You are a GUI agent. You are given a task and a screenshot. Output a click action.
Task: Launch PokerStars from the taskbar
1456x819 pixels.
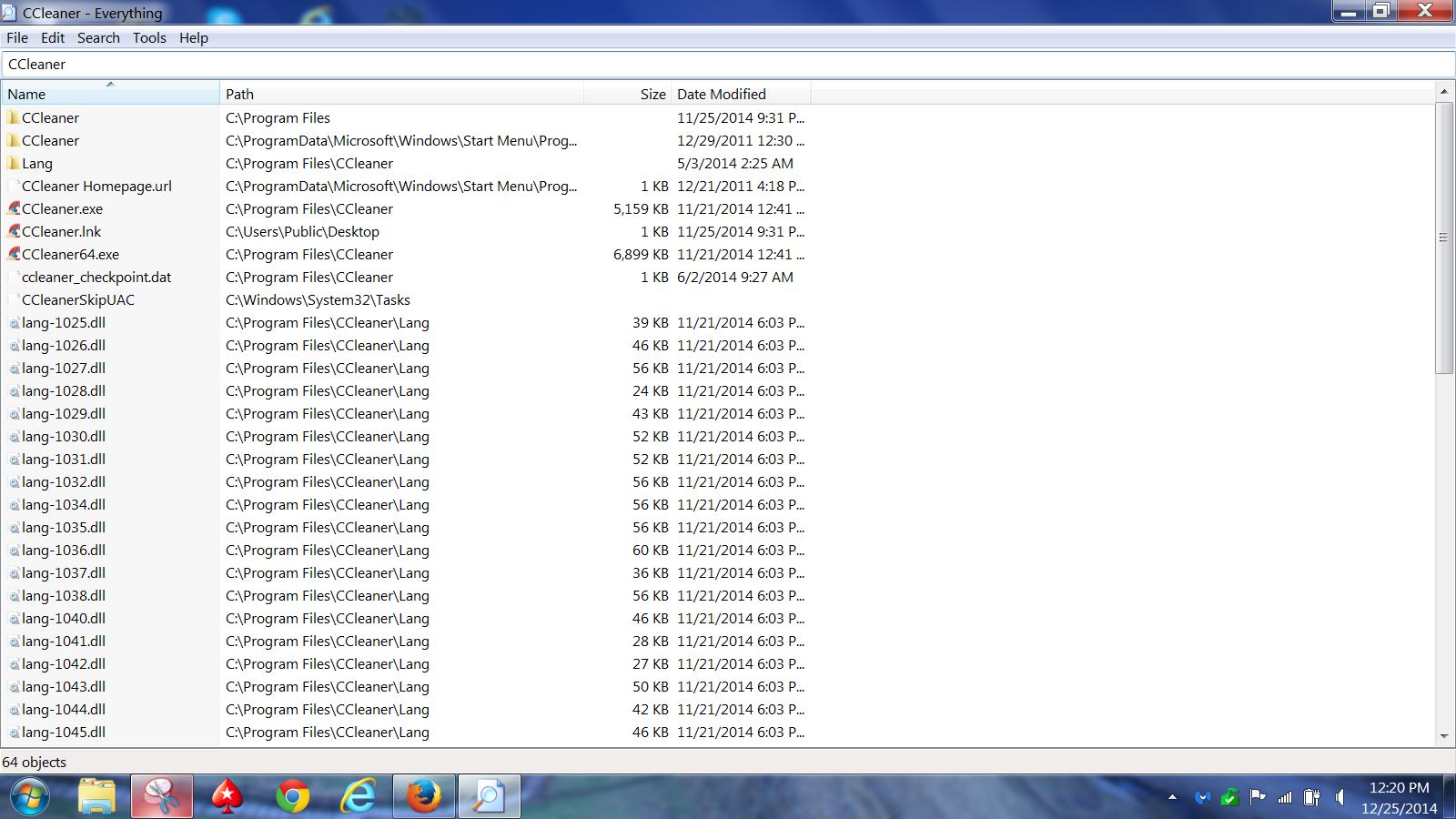click(227, 797)
